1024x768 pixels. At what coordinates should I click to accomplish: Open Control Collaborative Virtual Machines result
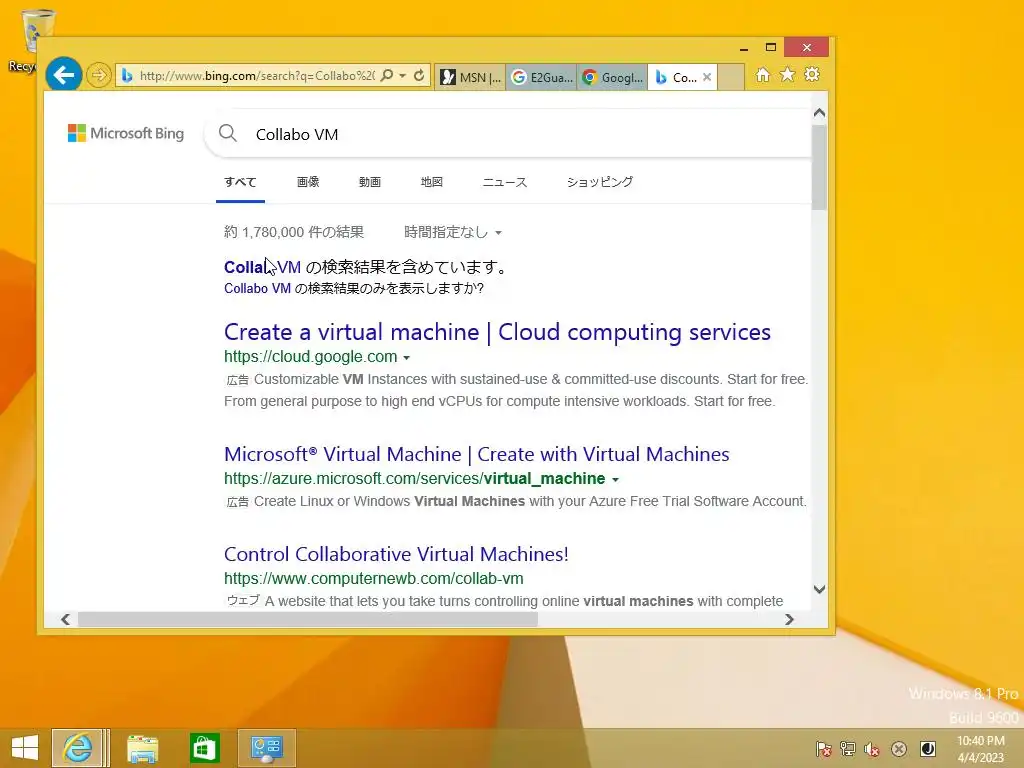396,554
